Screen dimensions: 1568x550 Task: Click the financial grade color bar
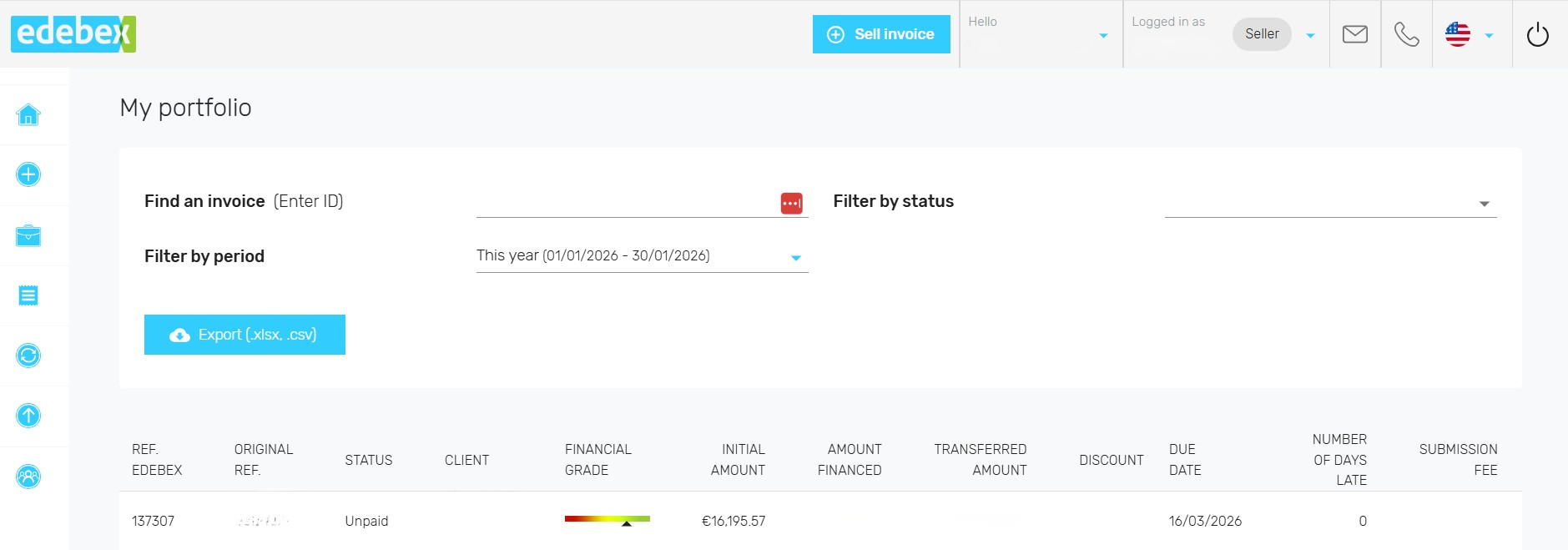pyautogui.click(x=607, y=520)
